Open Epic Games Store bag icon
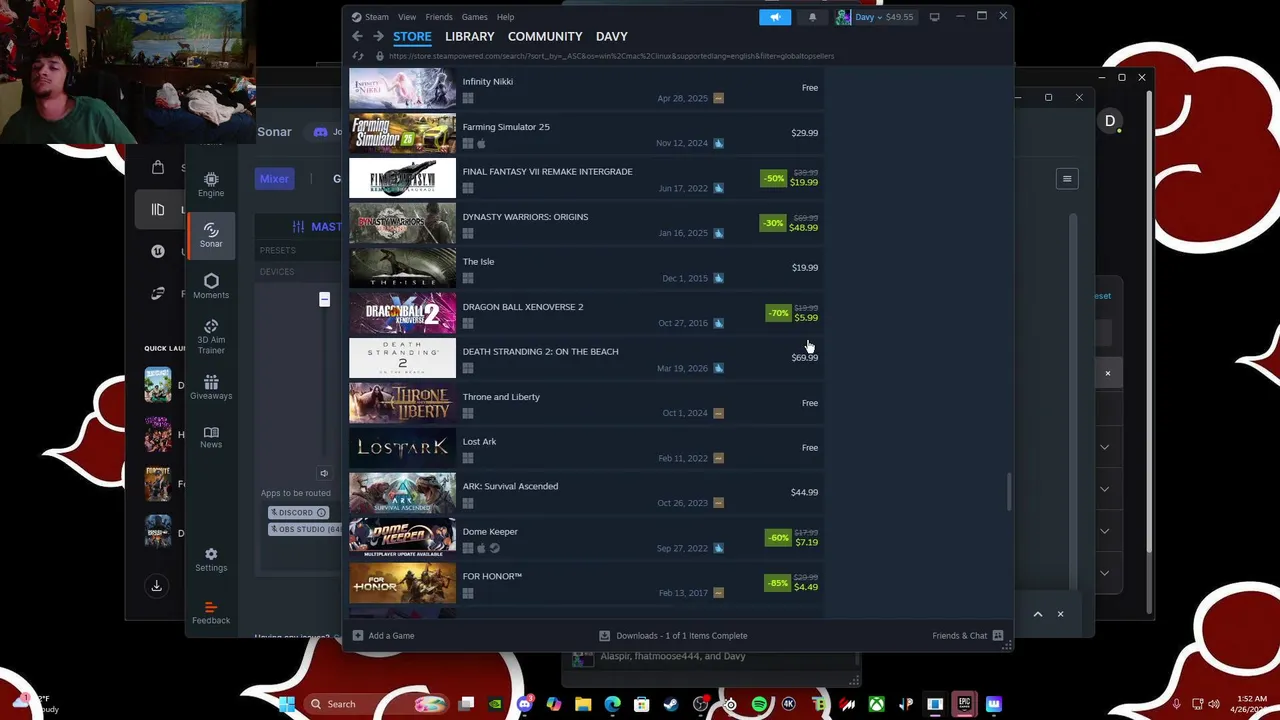This screenshot has width=1280, height=720. [158, 167]
